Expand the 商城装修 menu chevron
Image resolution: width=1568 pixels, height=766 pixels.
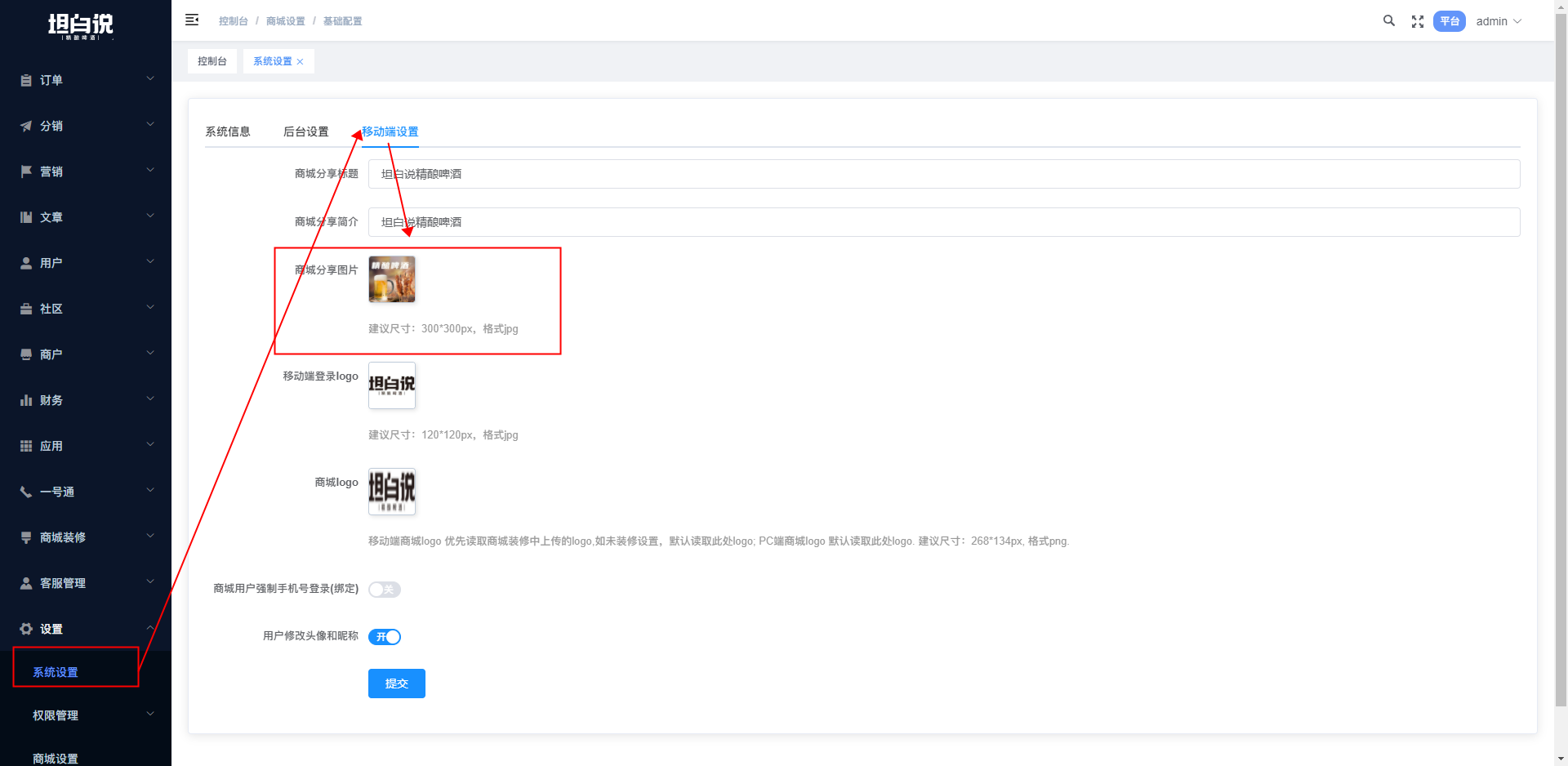(150, 536)
